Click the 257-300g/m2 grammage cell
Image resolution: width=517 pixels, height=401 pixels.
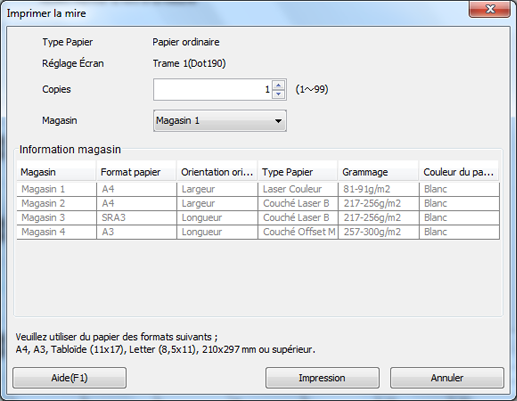[379, 232]
